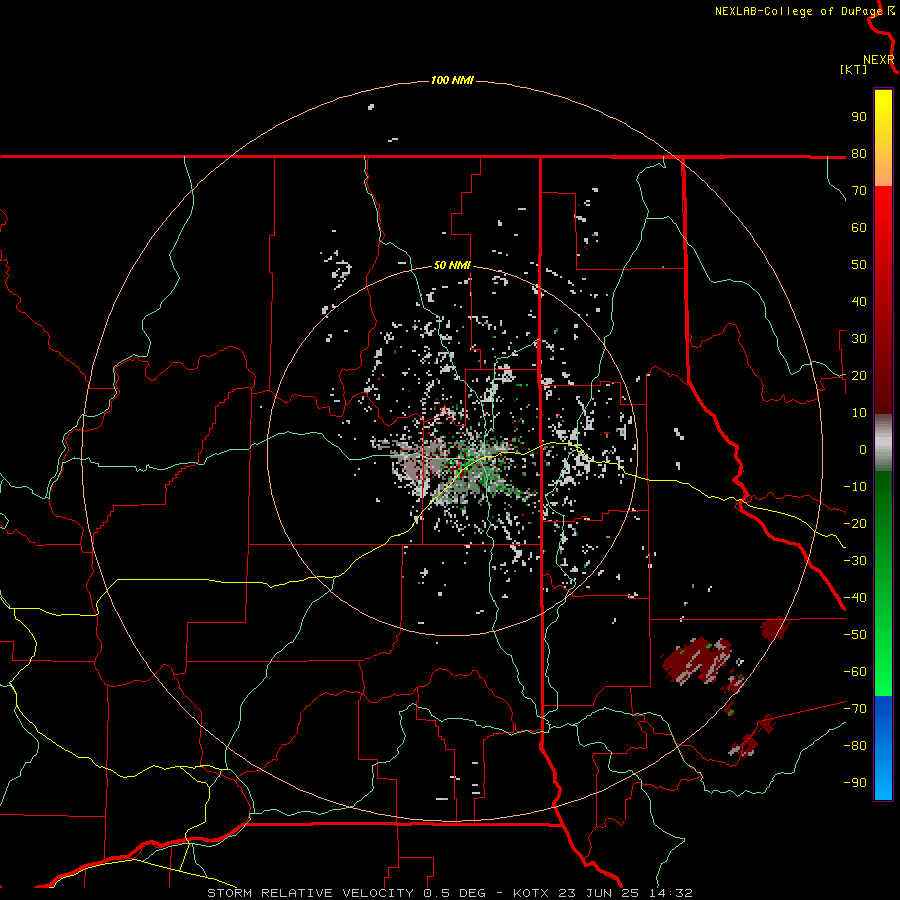
Task: Click the gray zero segment of the color bar
Action: [x=883, y=443]
